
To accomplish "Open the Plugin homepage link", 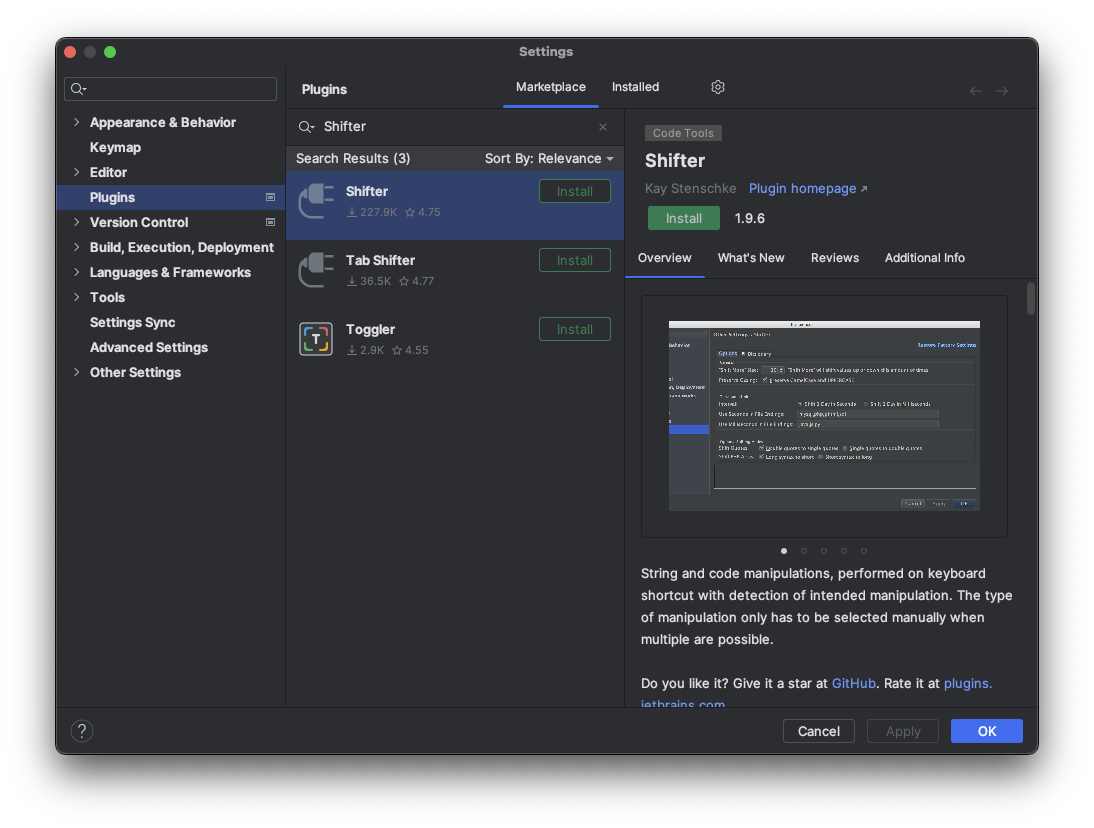I will (x=807, y=189).
